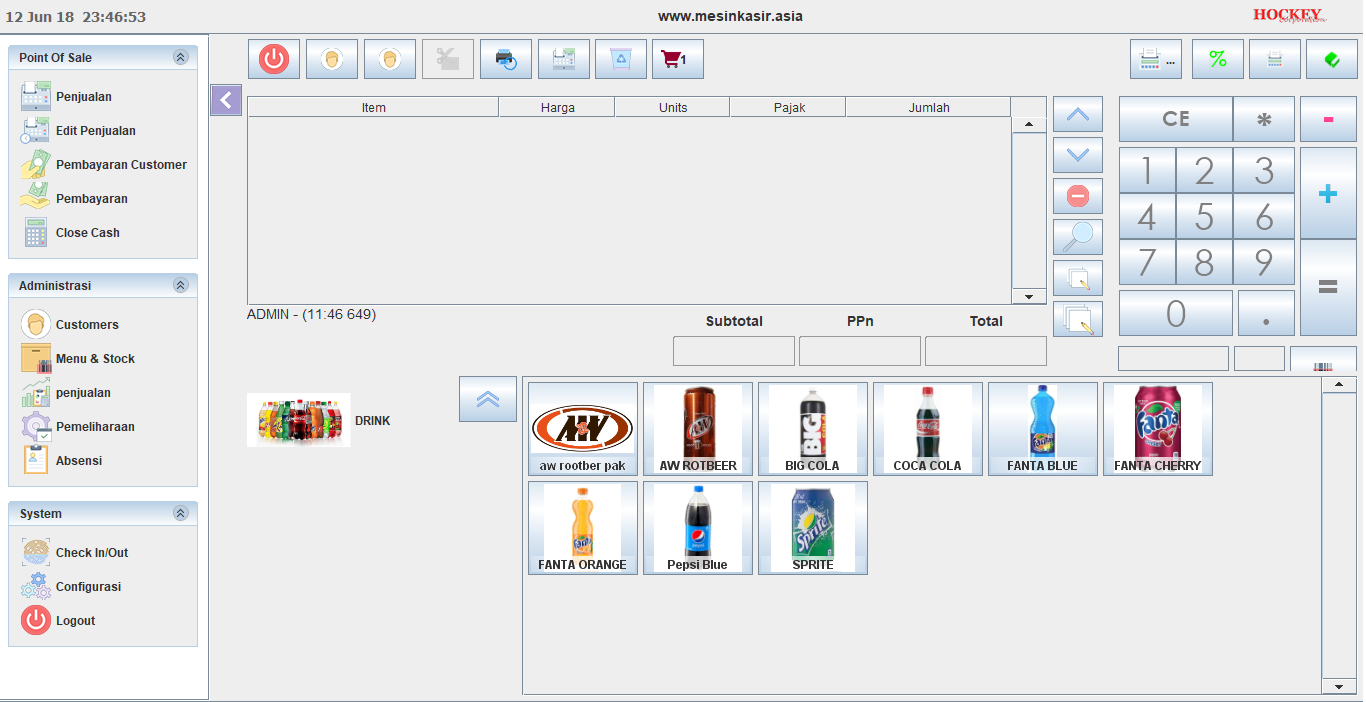Collapse the System panel
Viewport: 1366px width, 702px height.
click(x=180, y=514)
